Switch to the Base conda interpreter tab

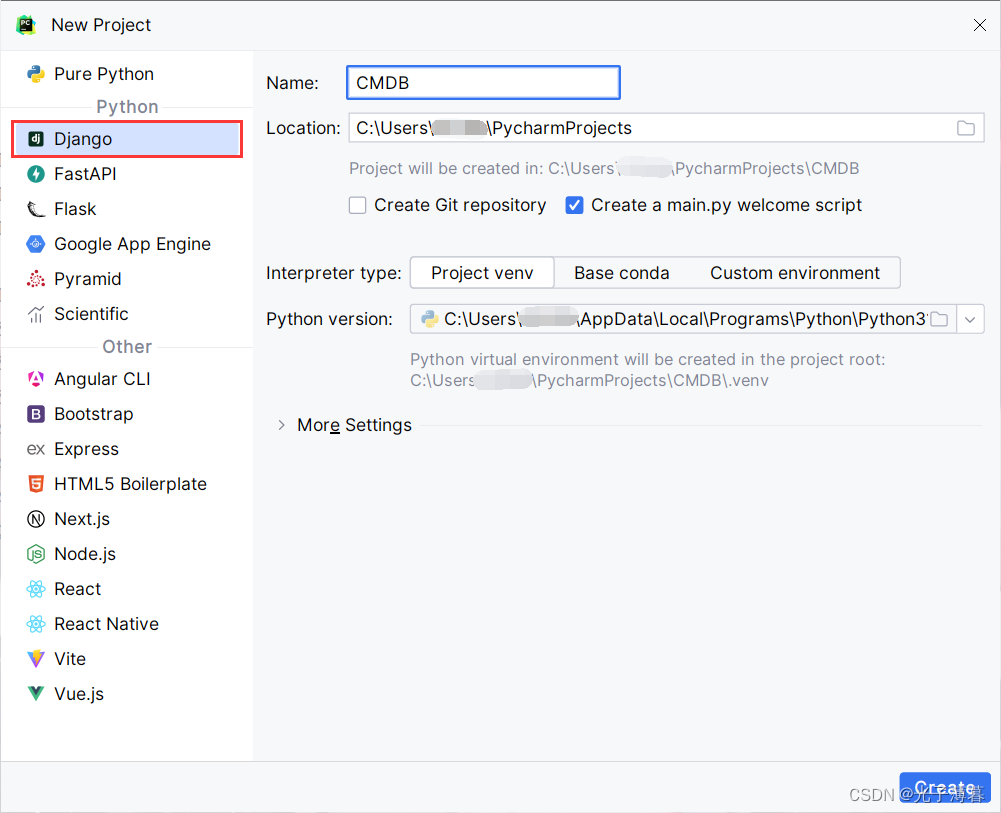pyautogui.click(x=621, y=272)
